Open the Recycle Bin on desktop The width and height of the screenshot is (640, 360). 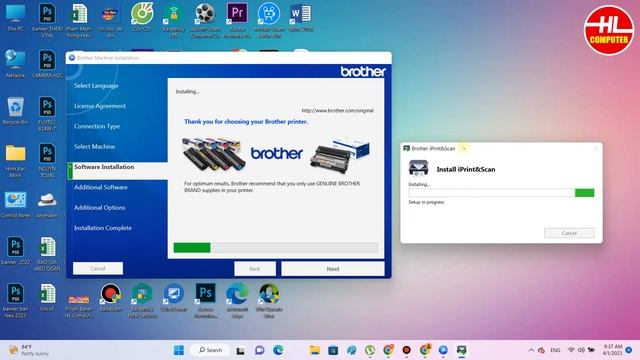pos(15,111)
